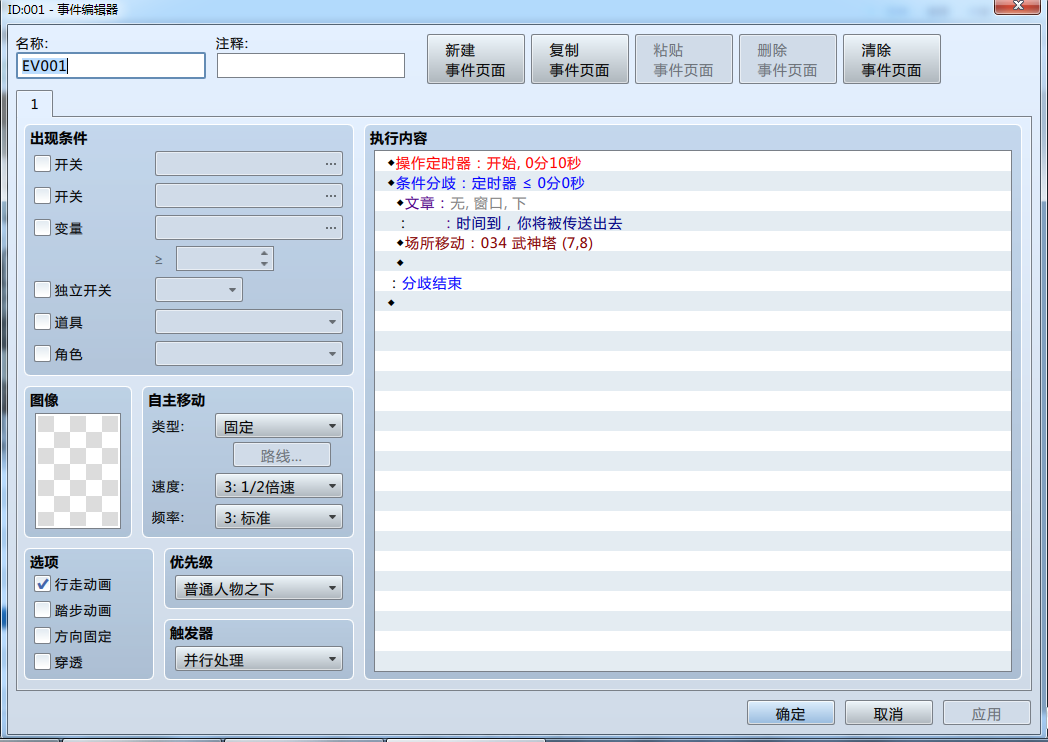This screenshot has width=1048, height=742.
Task: Check the 穿透 option
Action: [x=42, y=662]
